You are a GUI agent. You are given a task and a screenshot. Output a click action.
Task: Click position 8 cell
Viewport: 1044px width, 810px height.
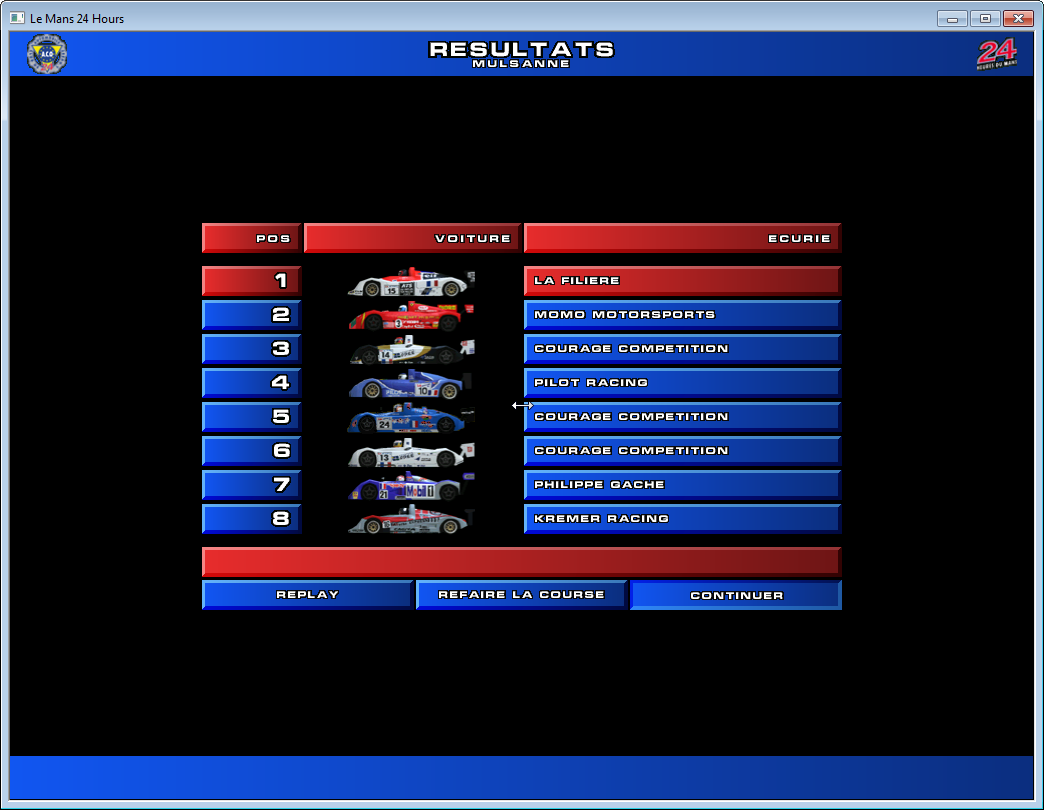(x=252, y=518)
